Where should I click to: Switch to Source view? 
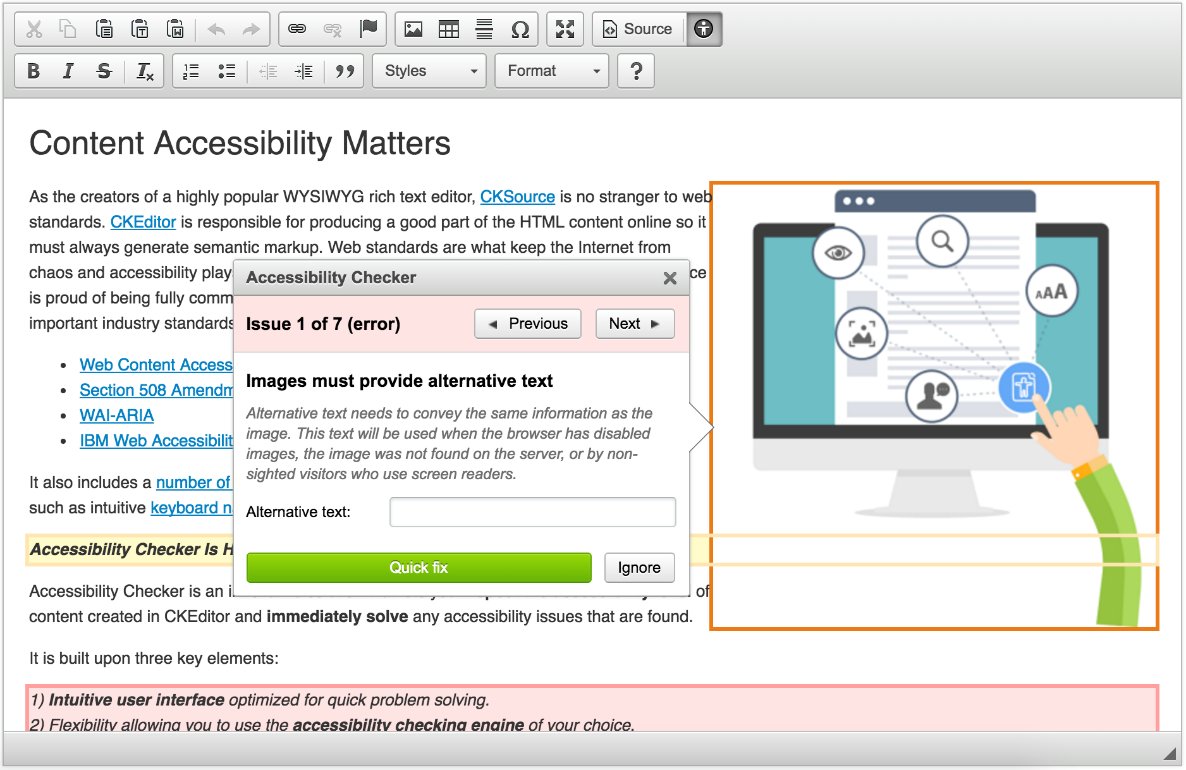[637, 28]
